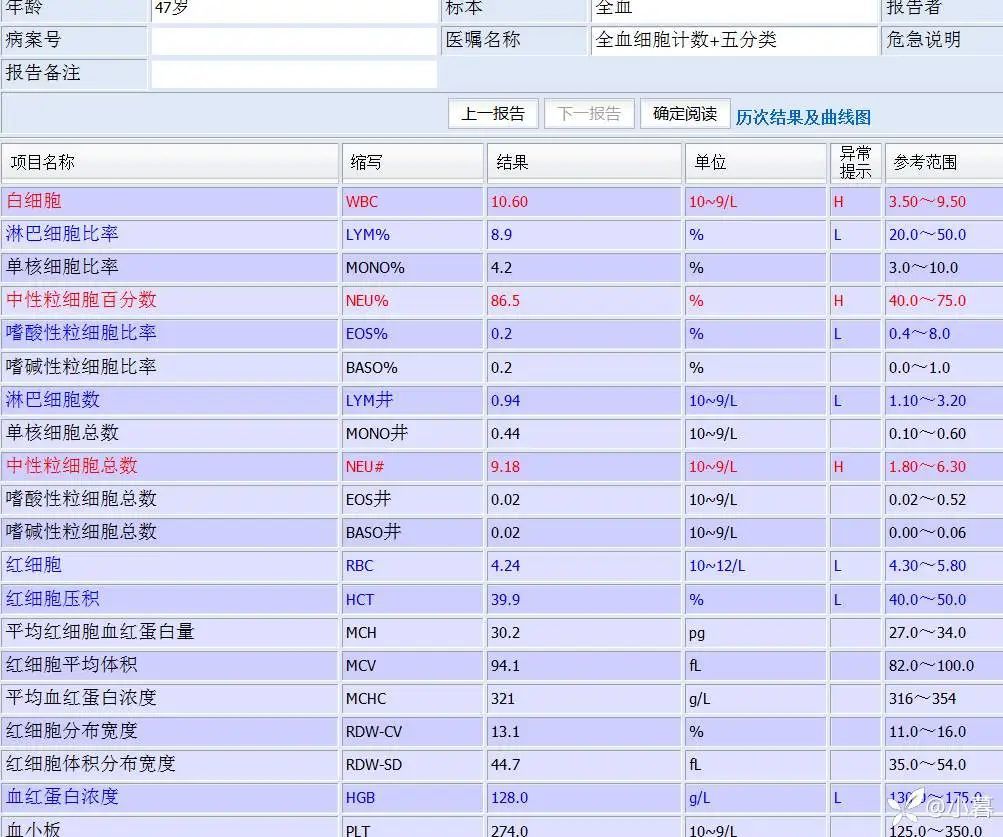Click the HGB result 128.0

point(509,798)
